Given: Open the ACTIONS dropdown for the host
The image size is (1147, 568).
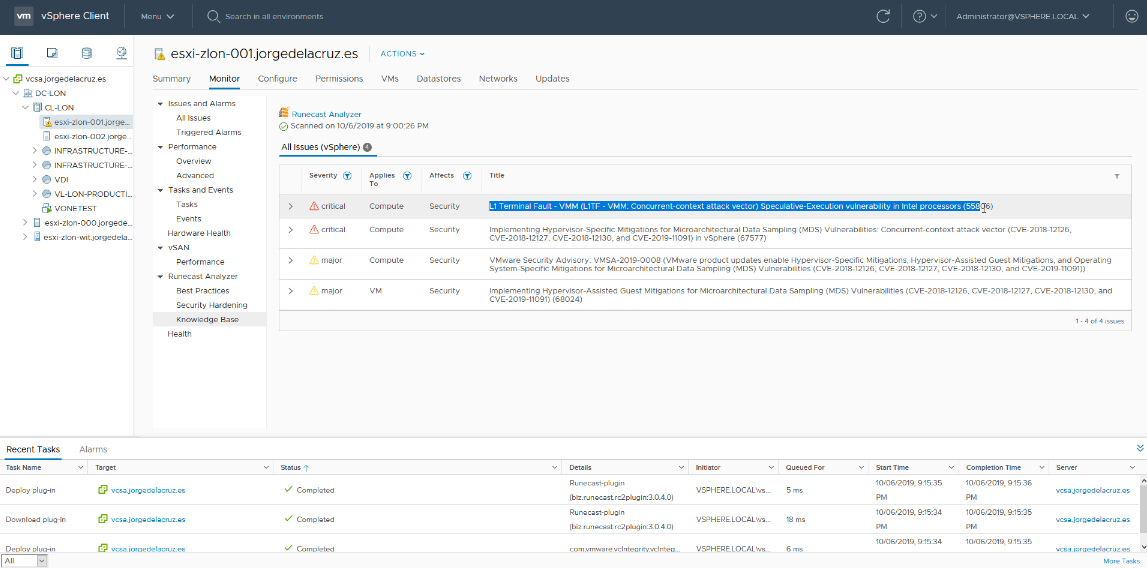Looking at the screenshot, I should click(x=402, y=54).
